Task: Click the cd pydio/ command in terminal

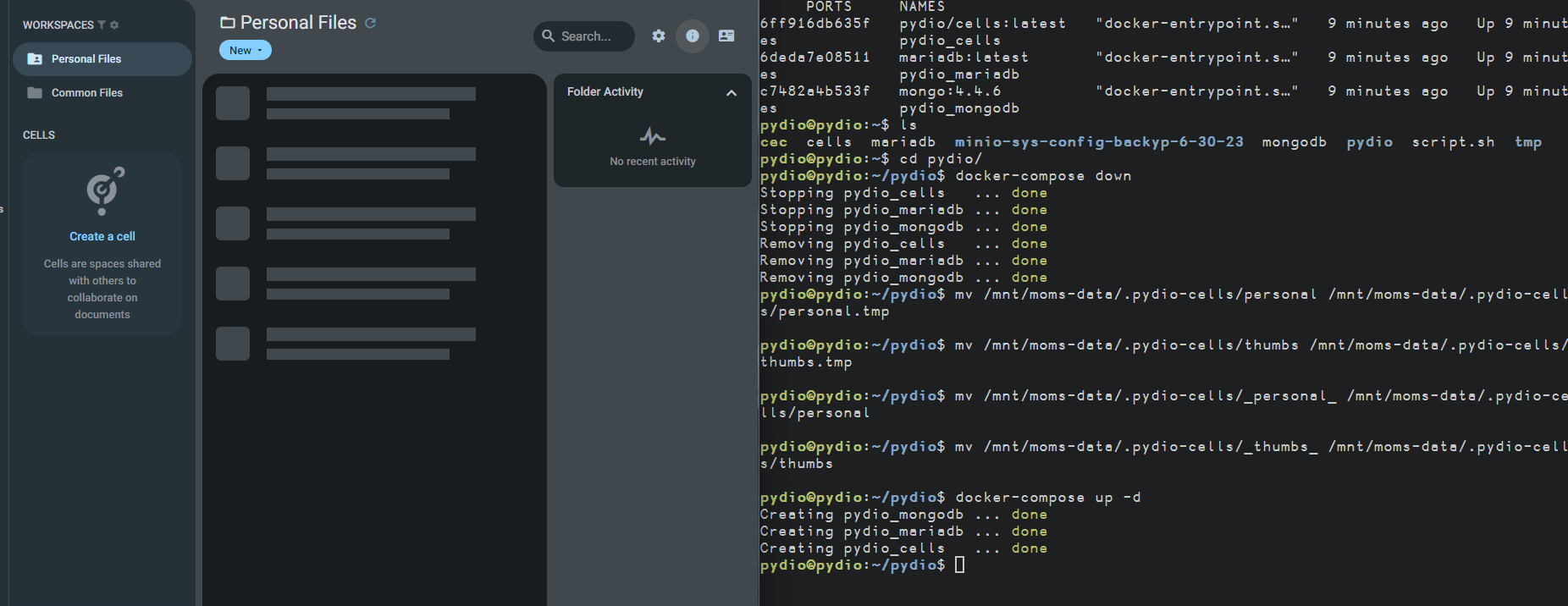Action: [x=941, y=159]
